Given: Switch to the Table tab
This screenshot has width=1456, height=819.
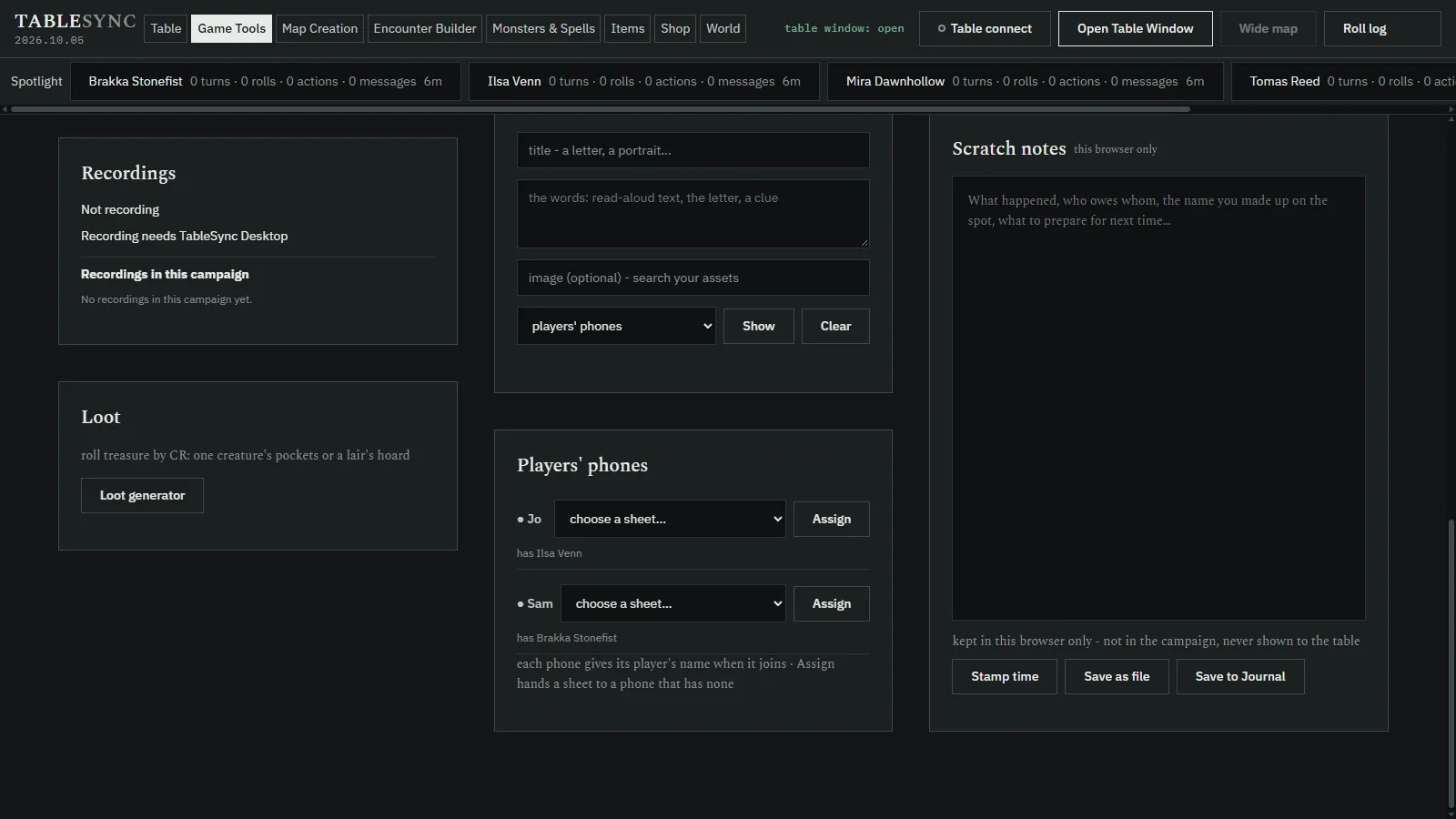Looking at the screenshot, I should click(166, 28).
